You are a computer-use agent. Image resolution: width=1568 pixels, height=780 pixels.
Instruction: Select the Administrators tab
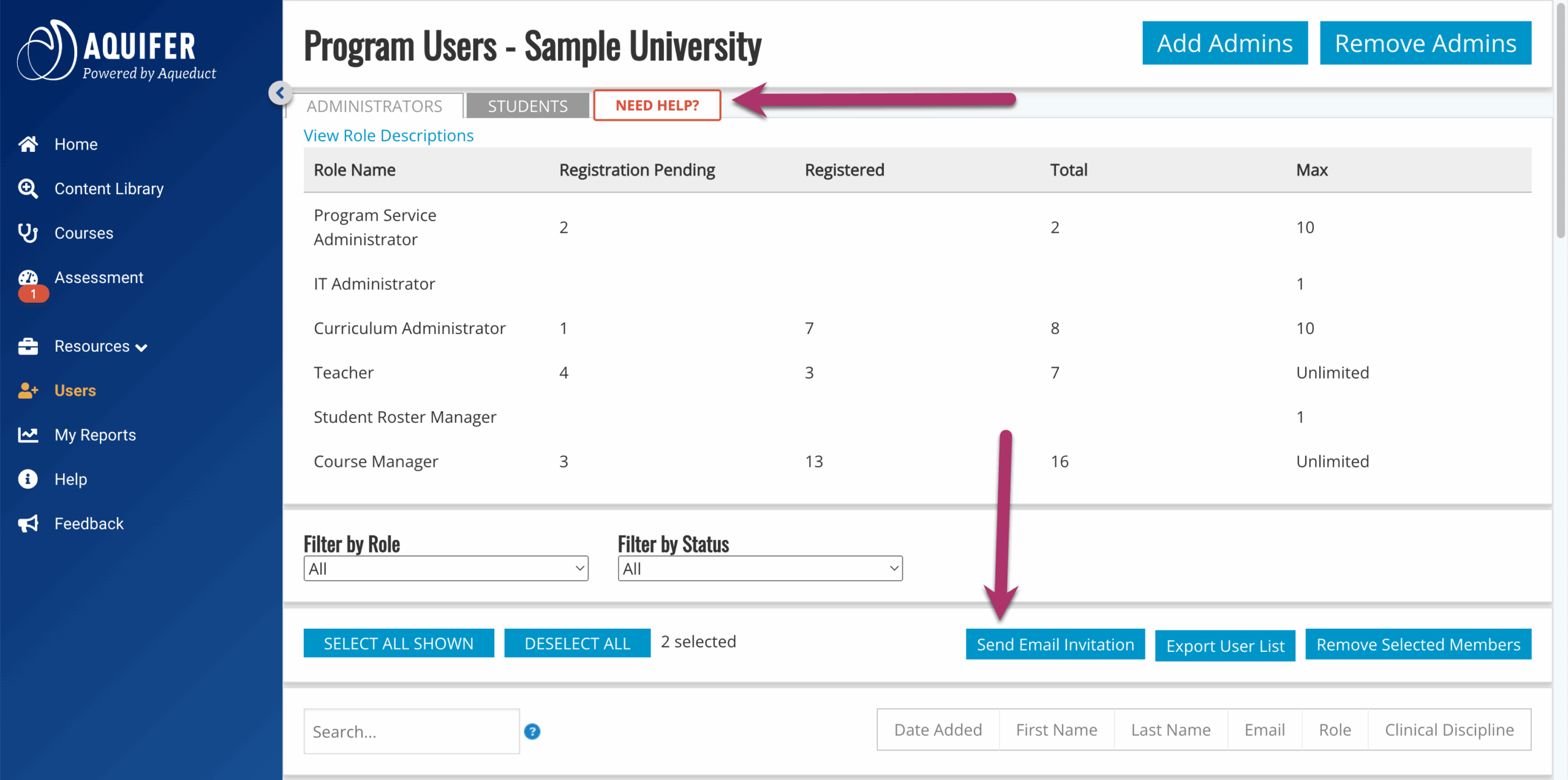(374, 106)
